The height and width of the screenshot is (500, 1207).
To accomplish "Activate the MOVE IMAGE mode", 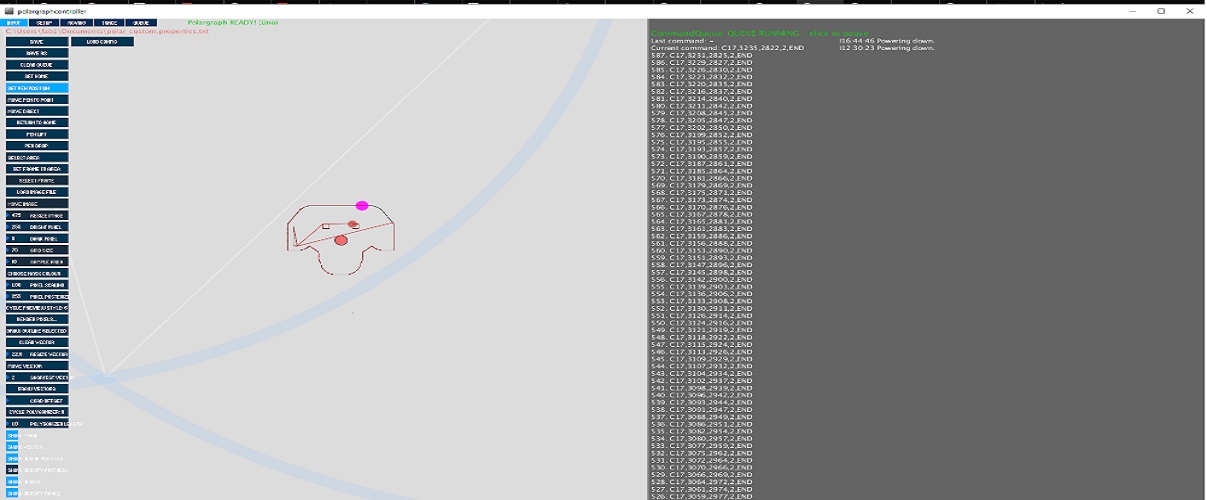I will [37, 204].
